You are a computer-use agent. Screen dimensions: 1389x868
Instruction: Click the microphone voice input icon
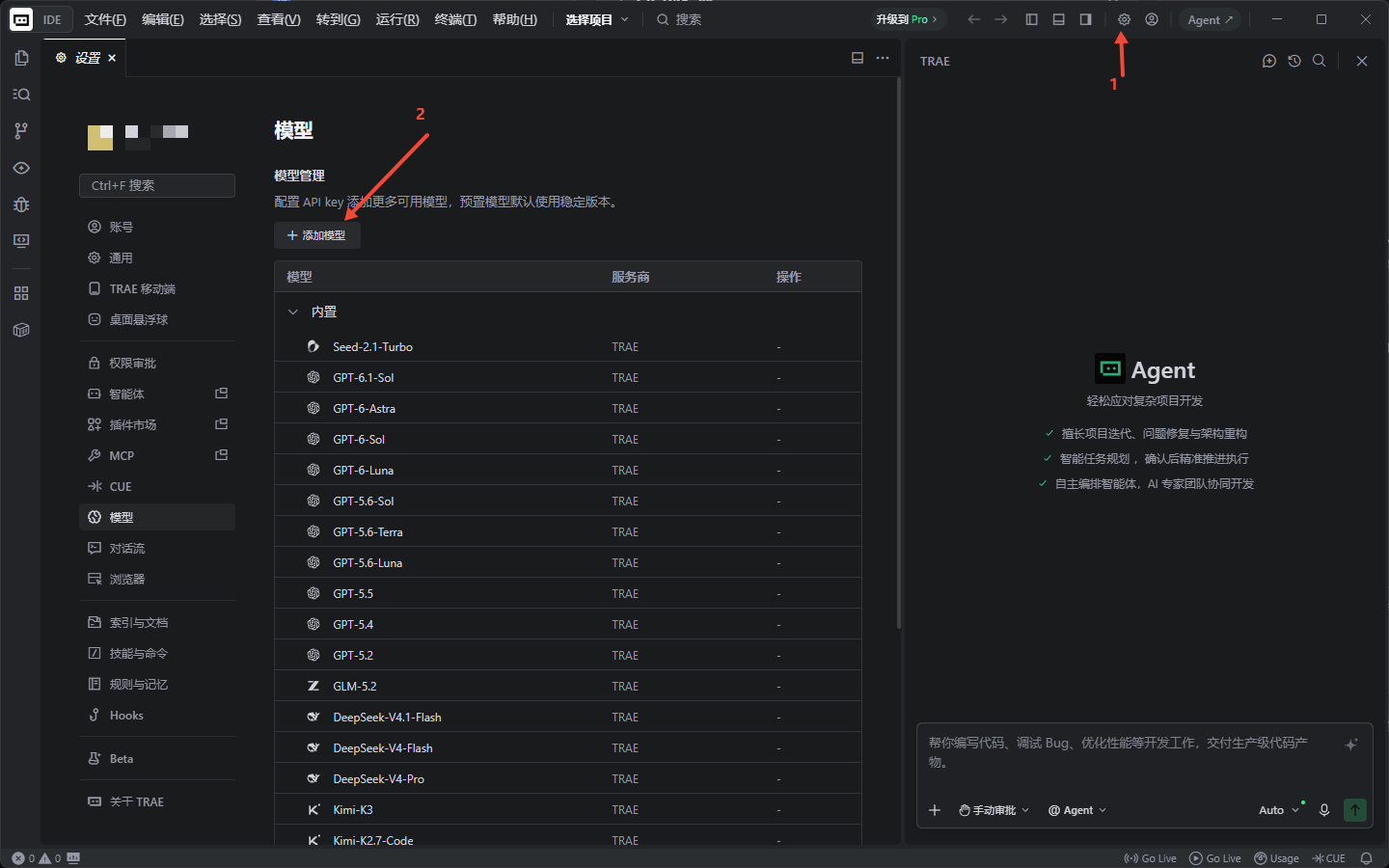[1324, 810]
